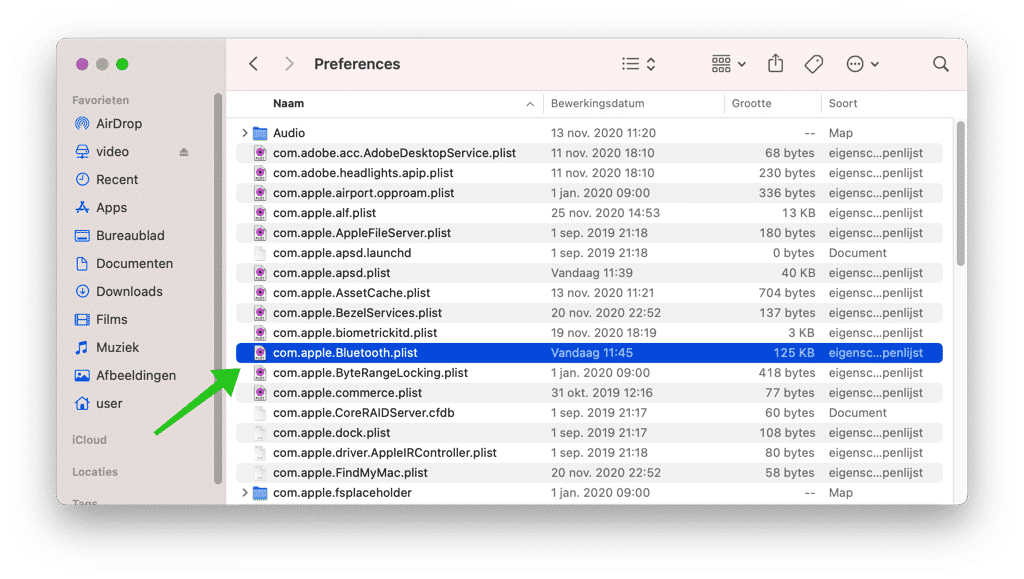Select com.apple.AppleFileServer.plist
This screenshot has width=1024, height=579.
tap(589, 233)
